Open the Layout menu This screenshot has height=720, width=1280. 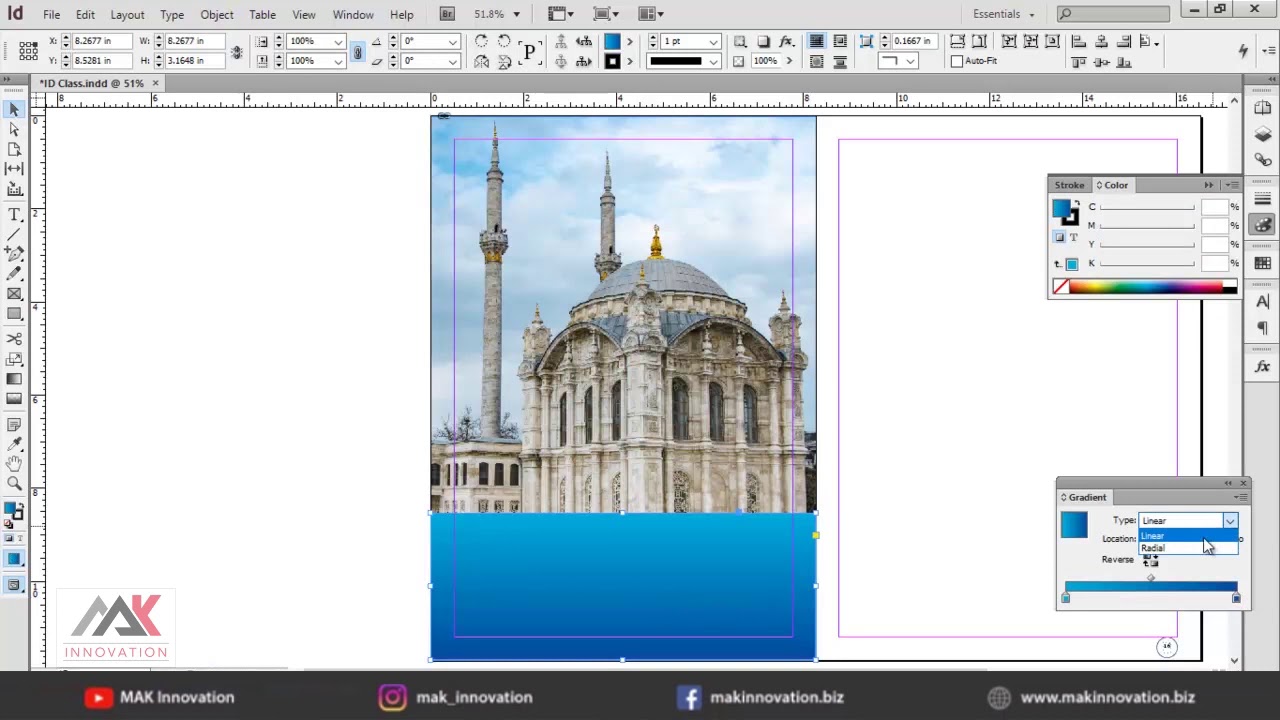127,15
